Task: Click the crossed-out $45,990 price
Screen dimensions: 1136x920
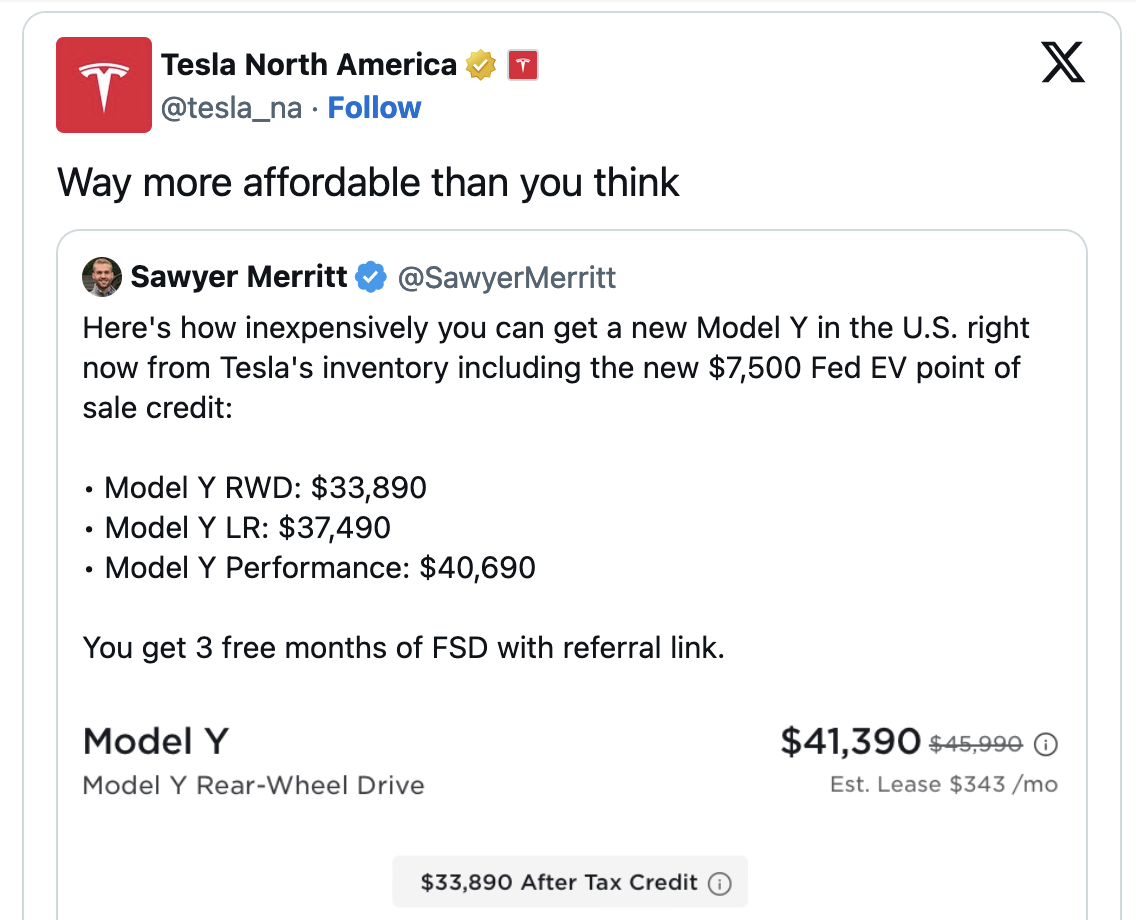Action: (976, 744)
